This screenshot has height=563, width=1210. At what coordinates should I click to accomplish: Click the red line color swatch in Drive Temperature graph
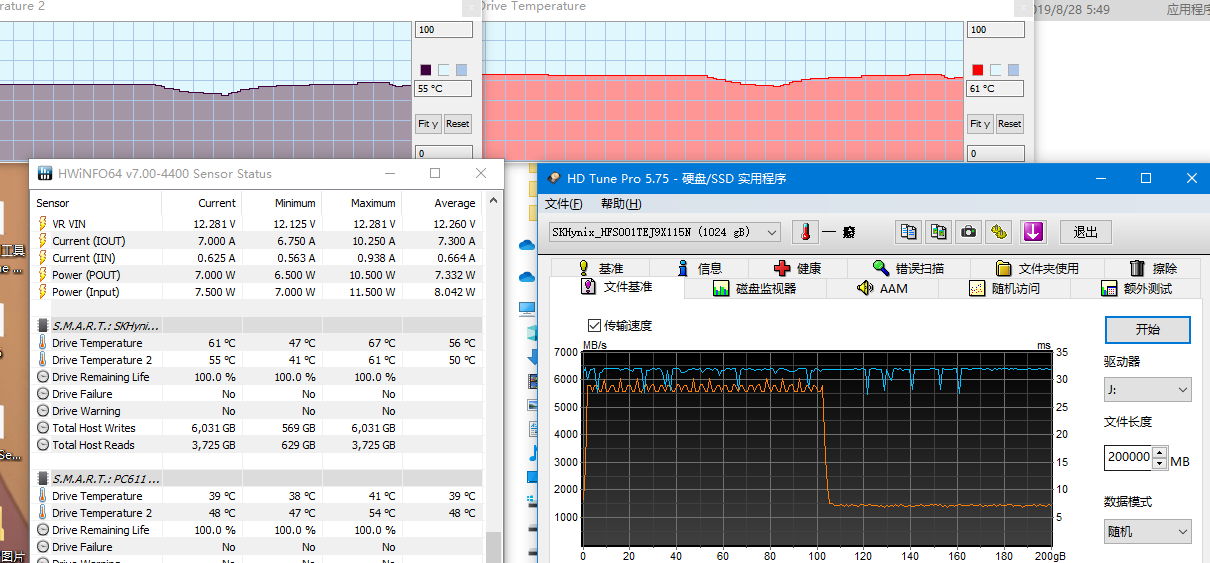pyautogui.click(x=978, y=70)
